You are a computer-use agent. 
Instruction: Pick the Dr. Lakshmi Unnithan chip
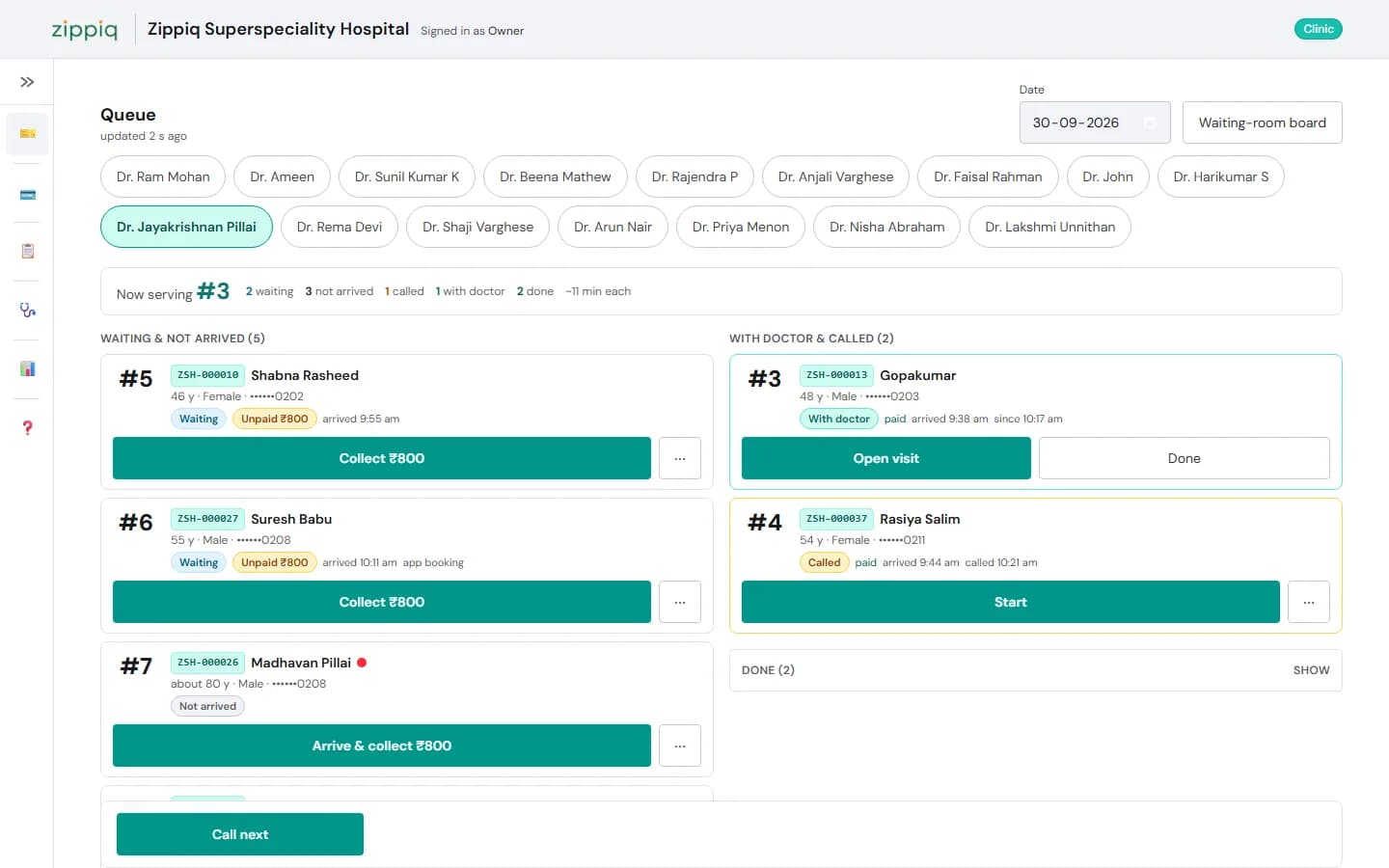click(x=1049, y=227)
